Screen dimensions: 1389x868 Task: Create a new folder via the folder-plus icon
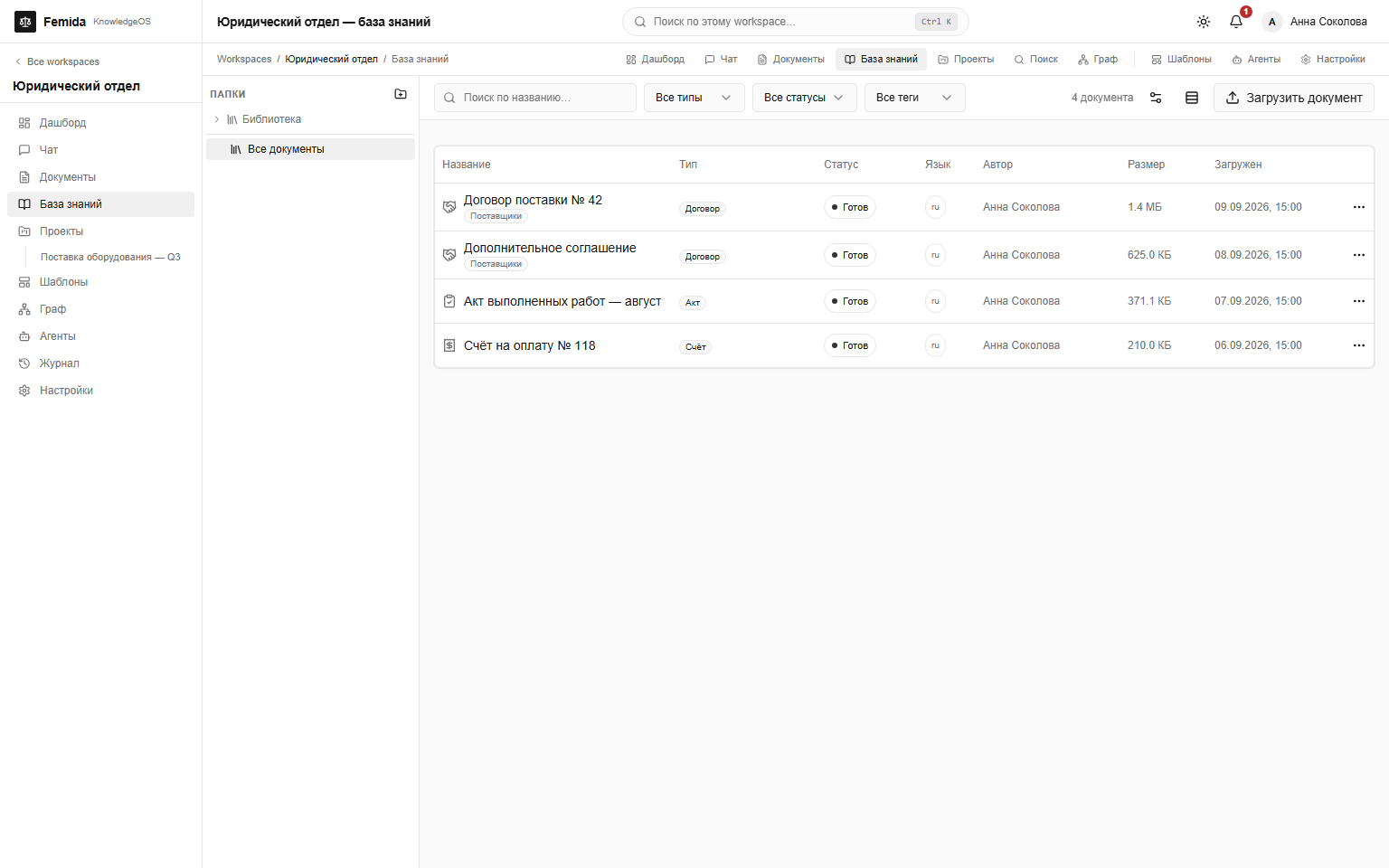click(401, 94)
